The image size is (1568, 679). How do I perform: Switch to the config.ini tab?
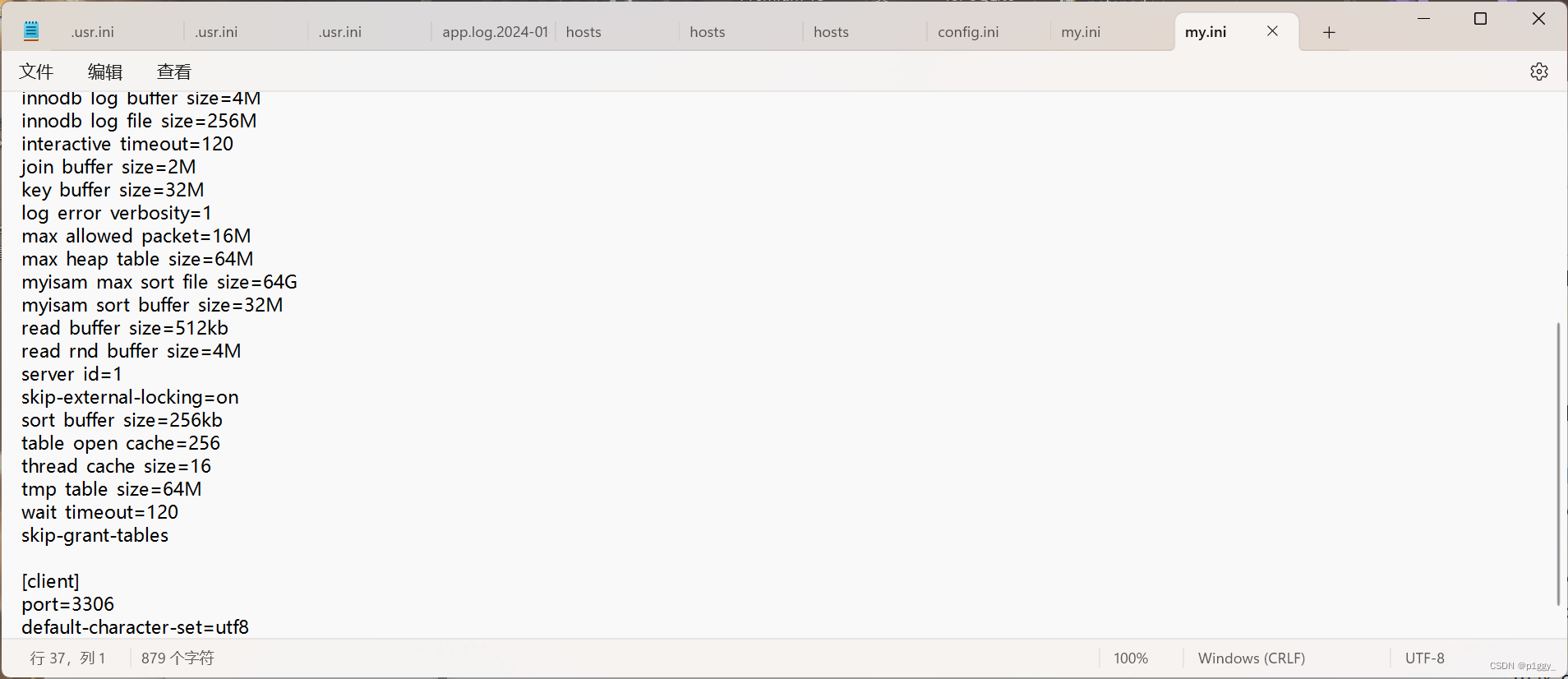968,32
